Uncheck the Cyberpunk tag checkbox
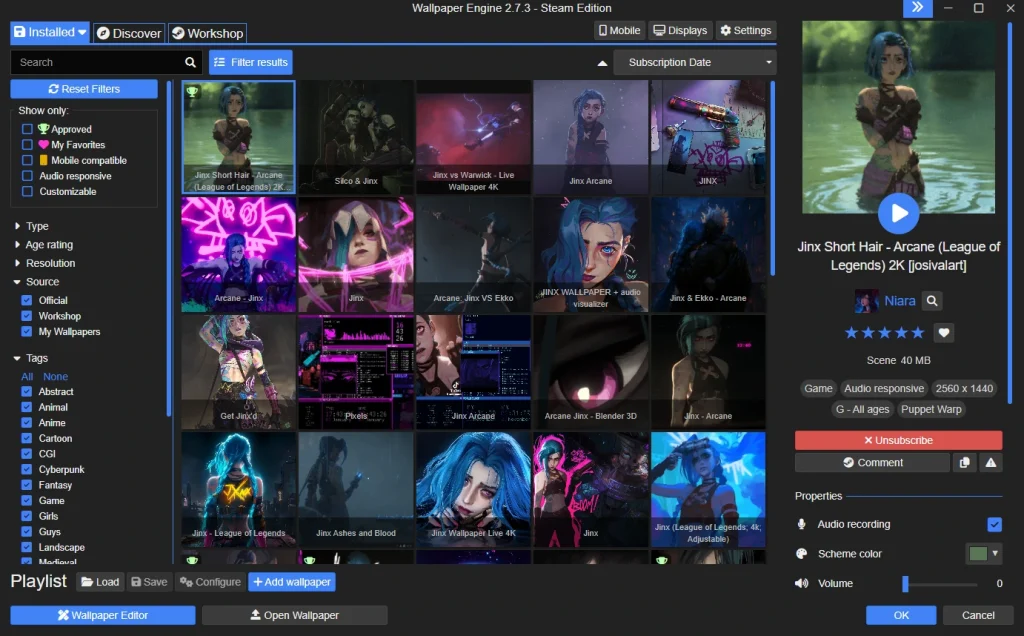1024x636 pixels. (x=26, y=469)
